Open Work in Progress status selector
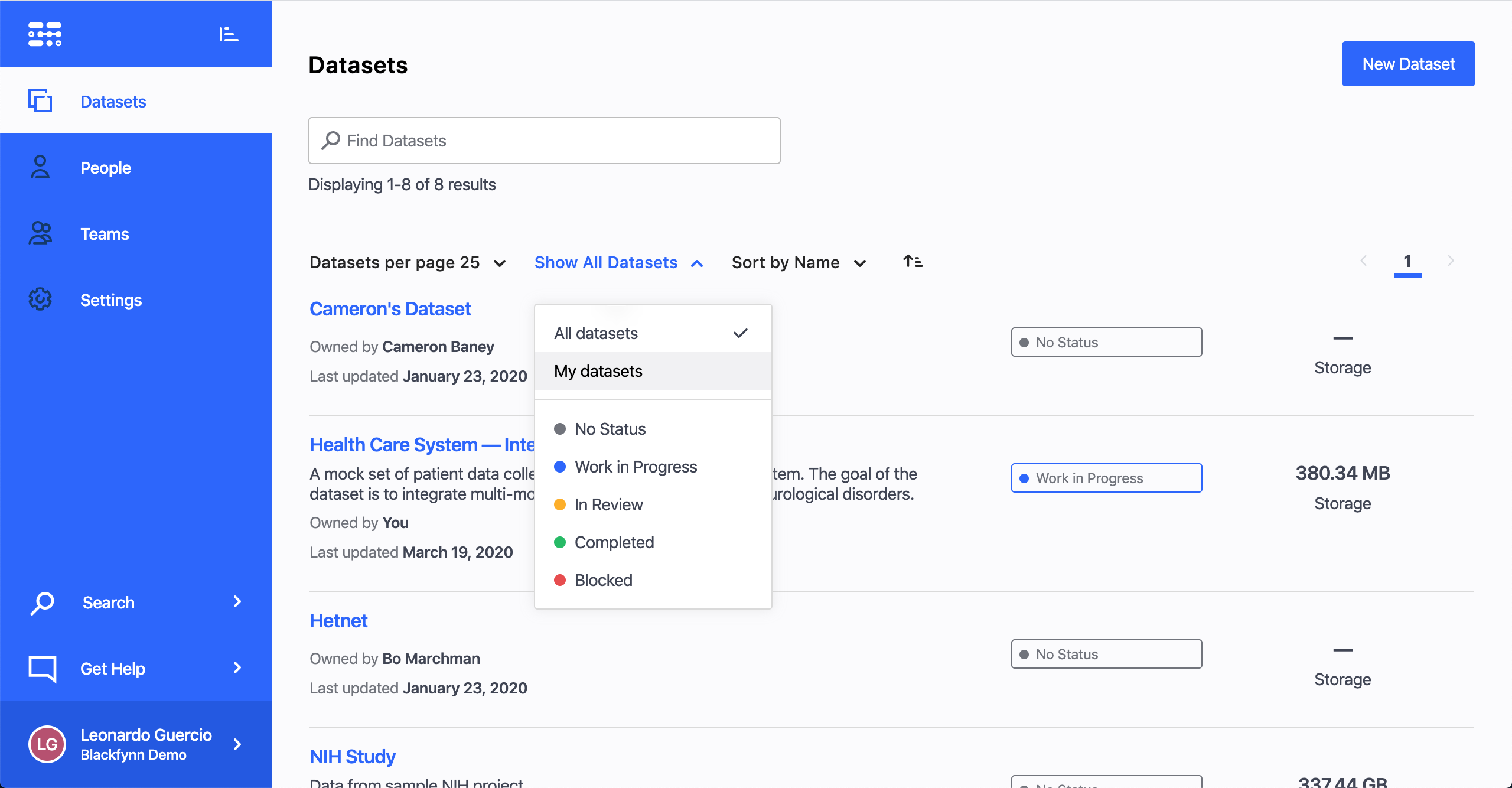1512x788 pixels. [x=1106, y=478]
